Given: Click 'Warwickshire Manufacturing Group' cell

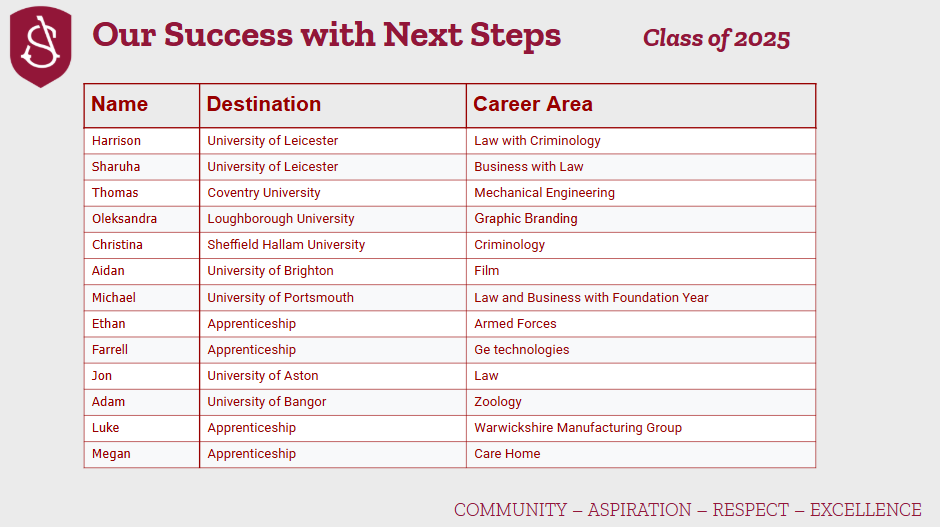Looking at the screenshot, I should click(578, 428).
